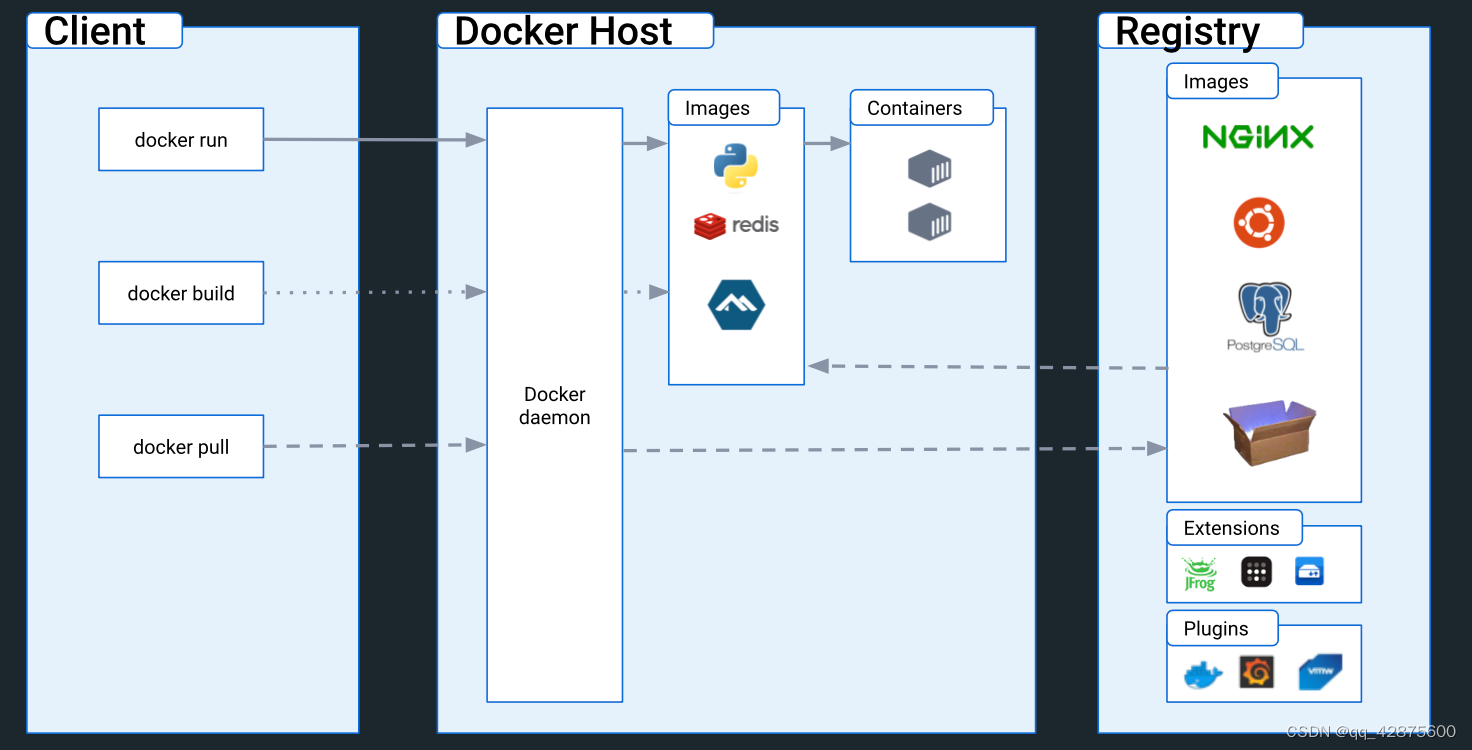Click the Extensions label

1234,528
